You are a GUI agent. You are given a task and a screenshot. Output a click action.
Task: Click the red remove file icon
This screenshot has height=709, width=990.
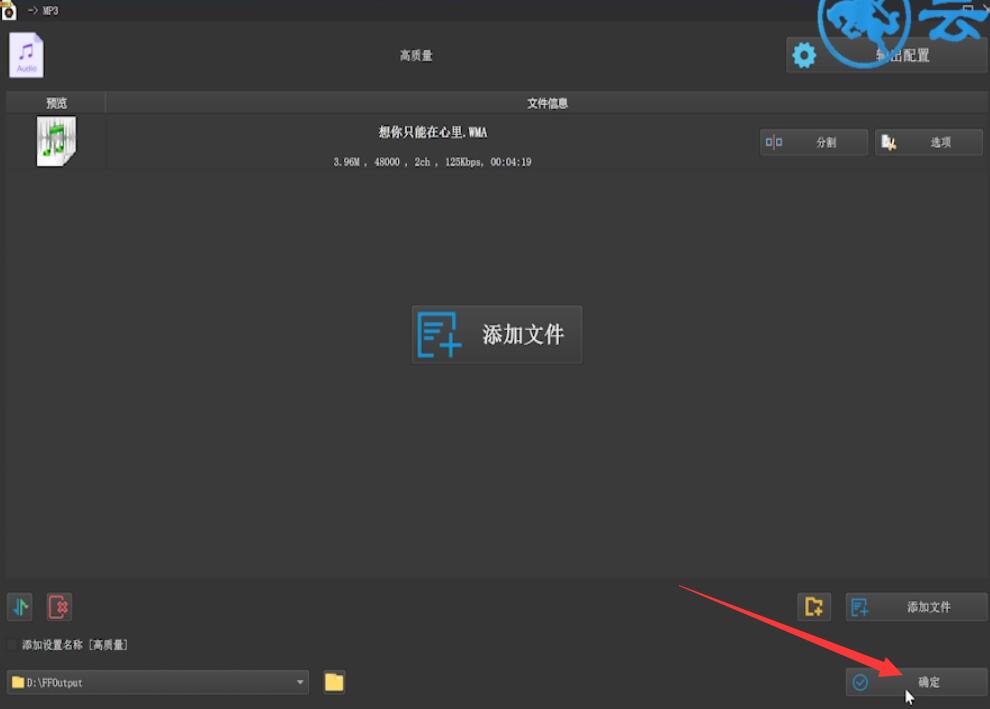[x=59, y=607]
